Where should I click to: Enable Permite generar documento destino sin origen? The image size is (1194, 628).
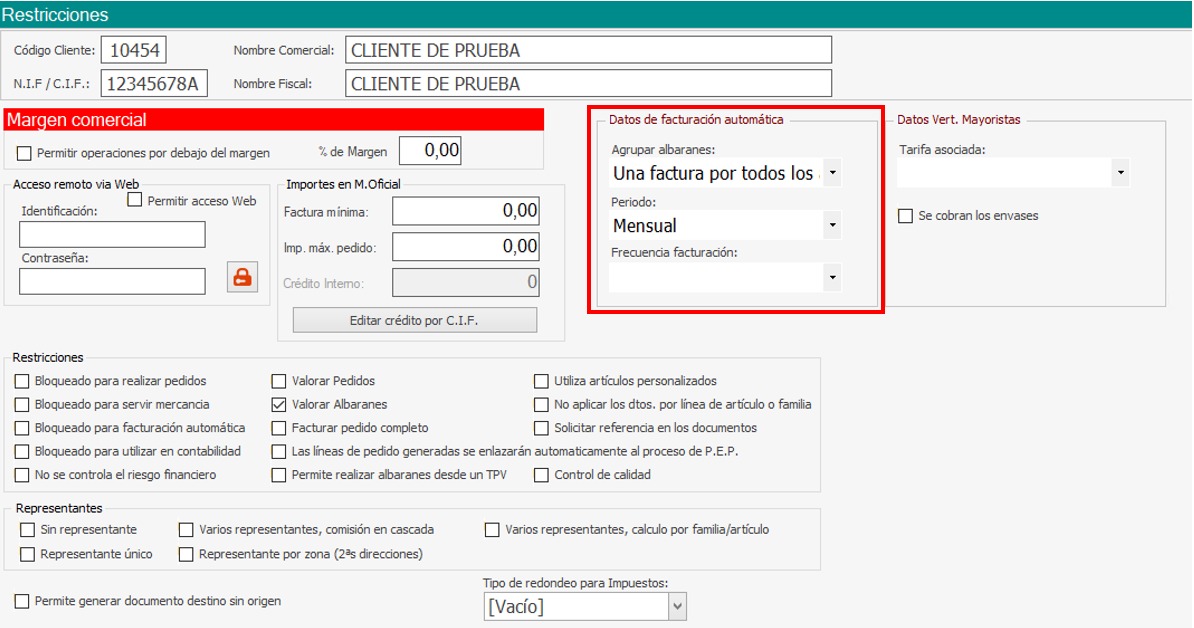tap(22, 601)
